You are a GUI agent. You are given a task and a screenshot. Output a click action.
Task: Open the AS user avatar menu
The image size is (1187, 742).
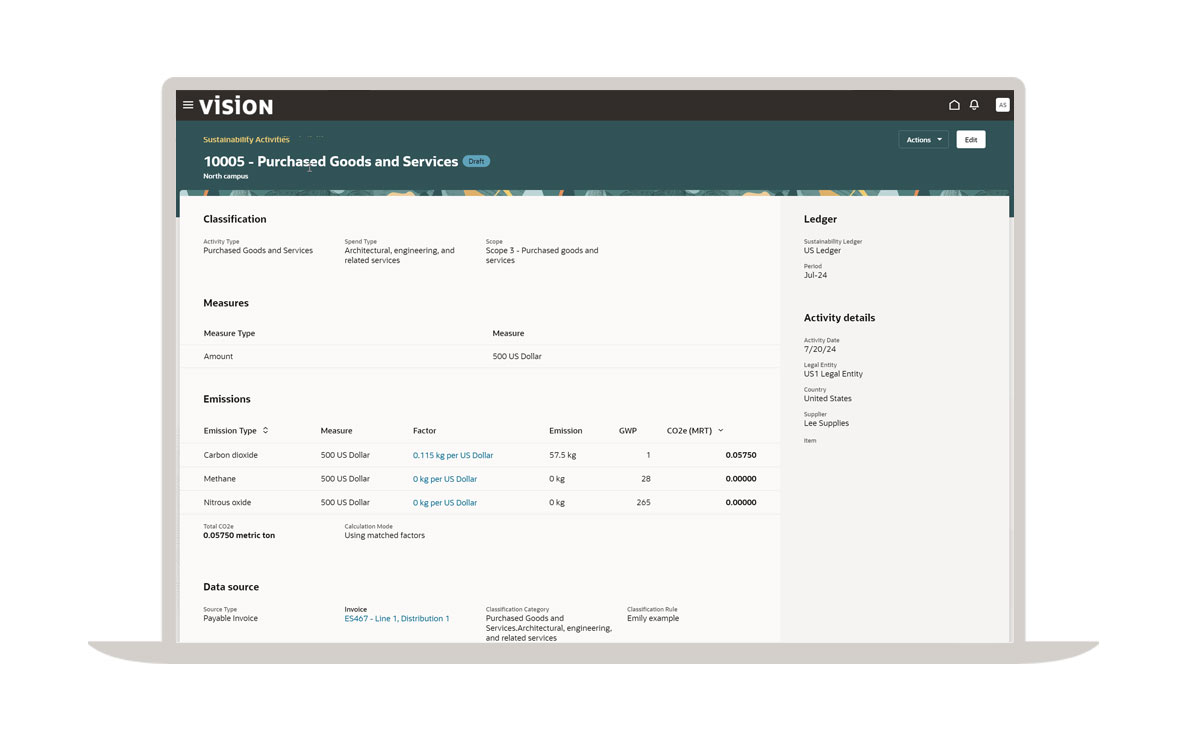pos(1002,105)
